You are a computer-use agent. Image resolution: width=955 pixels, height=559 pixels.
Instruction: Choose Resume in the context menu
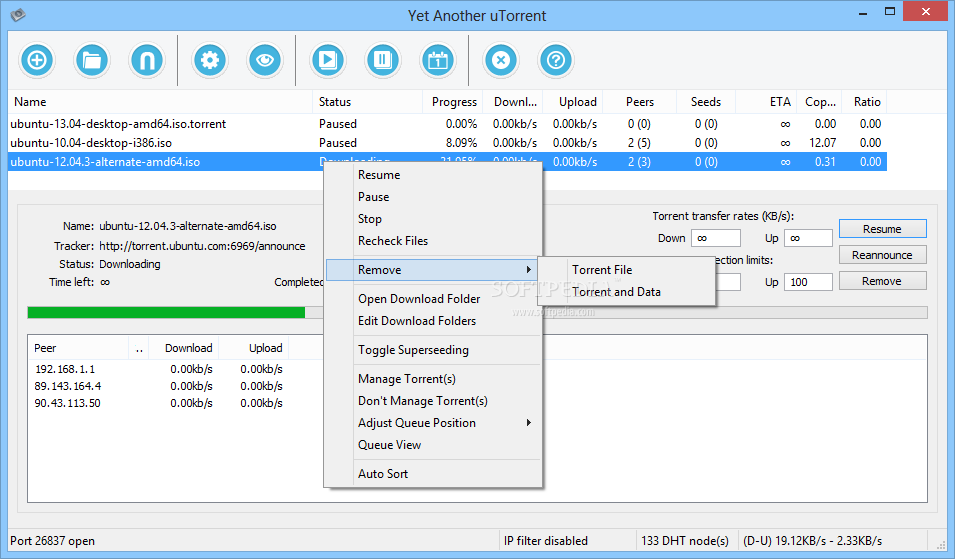[x=433, y=175]
